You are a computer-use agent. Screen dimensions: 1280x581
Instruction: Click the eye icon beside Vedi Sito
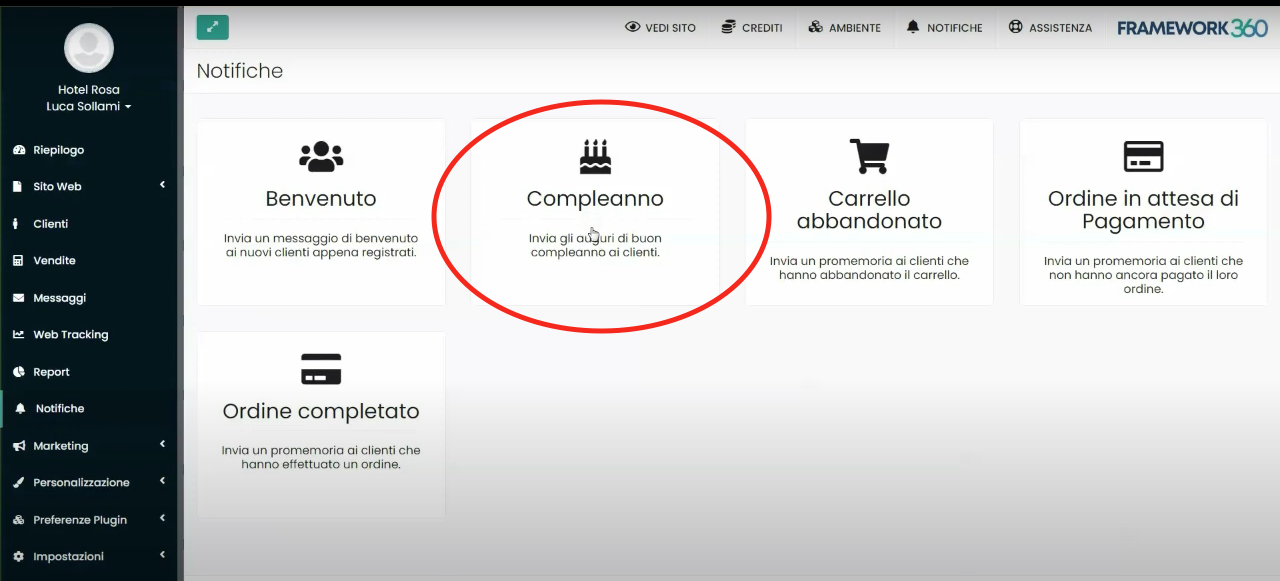(632, 28)
